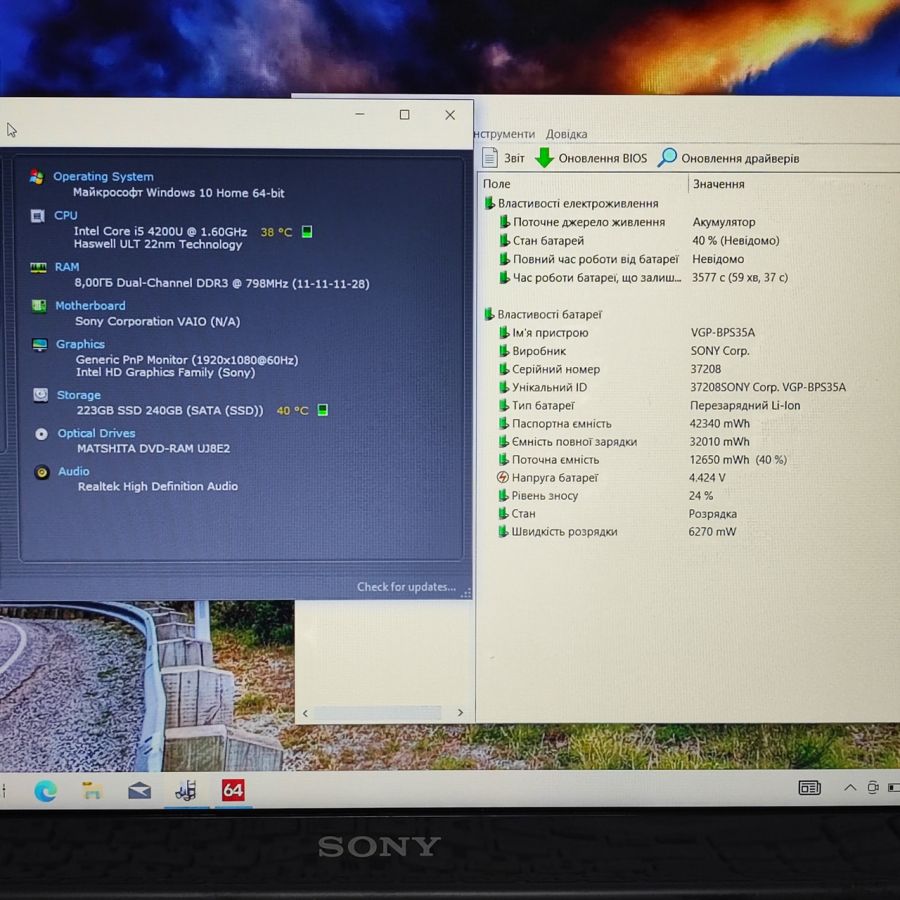Click the CPU temperature indicator next to 38 °C

[307, 231]
